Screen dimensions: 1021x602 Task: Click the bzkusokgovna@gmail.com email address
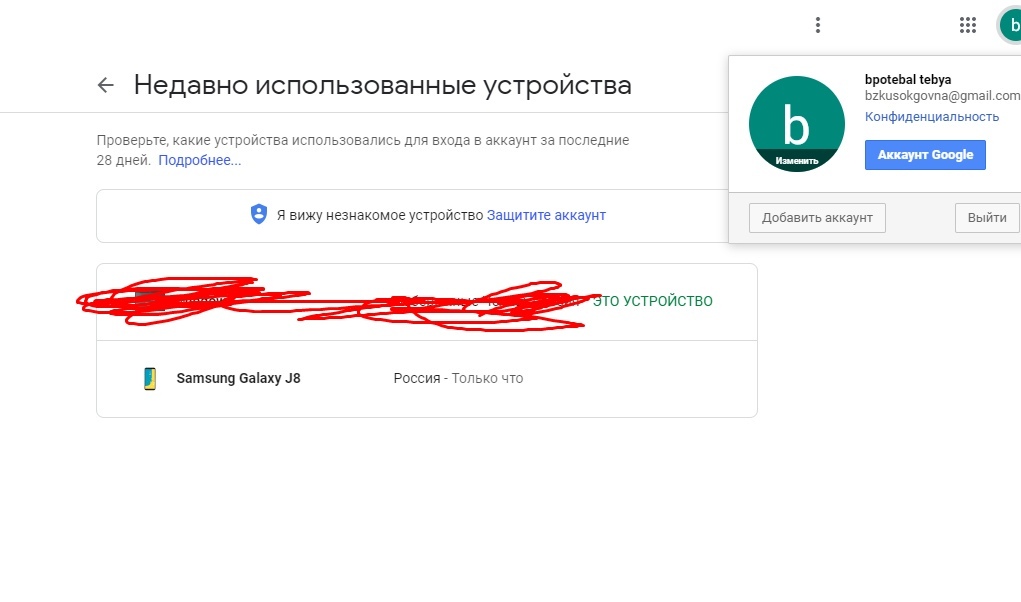point(942,96)
